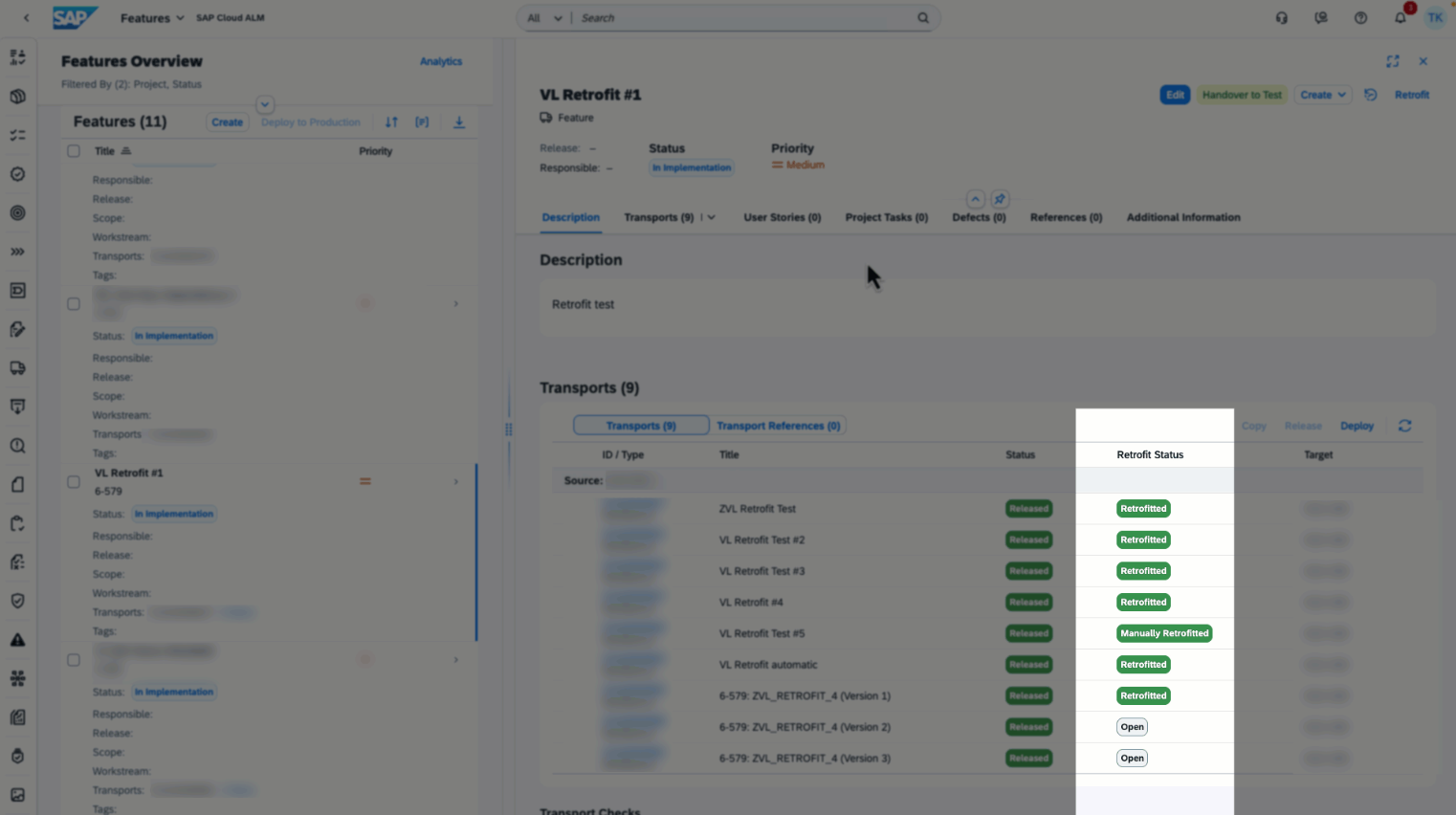Click the notifications bell icon
Viewport: 1456px width, 815px height.
[1400, 18]
